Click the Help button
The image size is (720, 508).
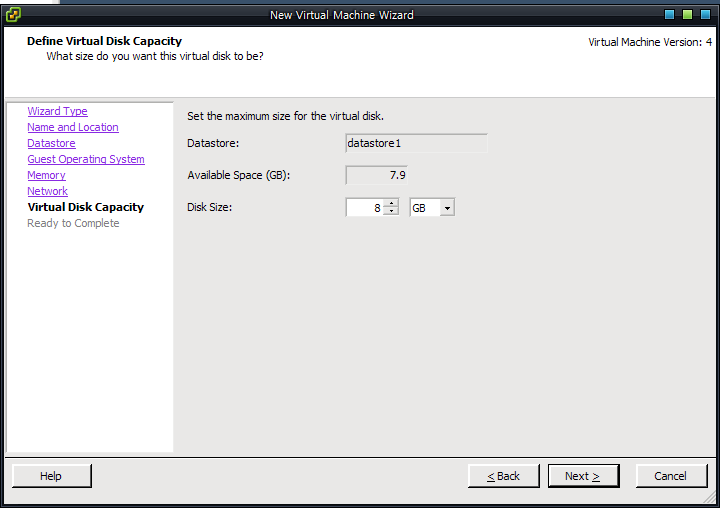(51, 476)
